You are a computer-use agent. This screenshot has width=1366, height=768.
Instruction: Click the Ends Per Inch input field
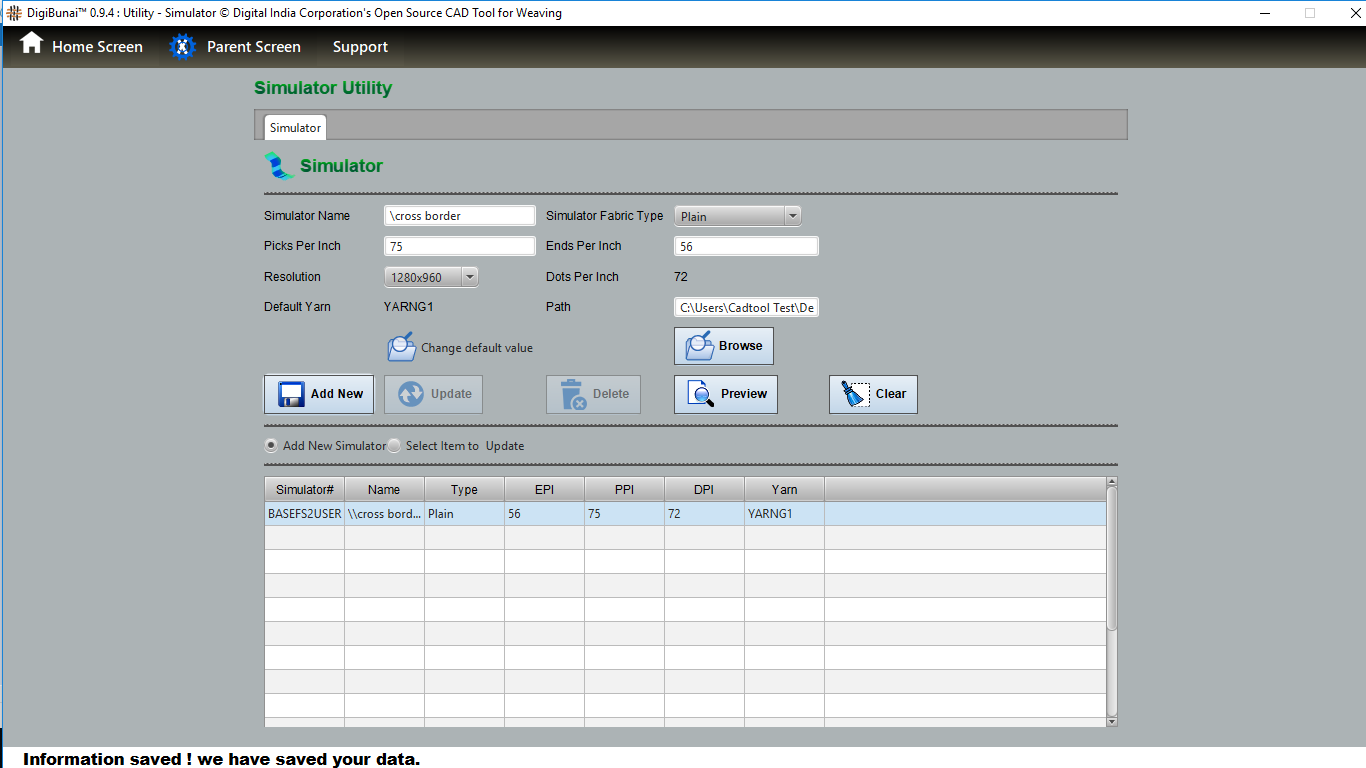pos(746,246)
